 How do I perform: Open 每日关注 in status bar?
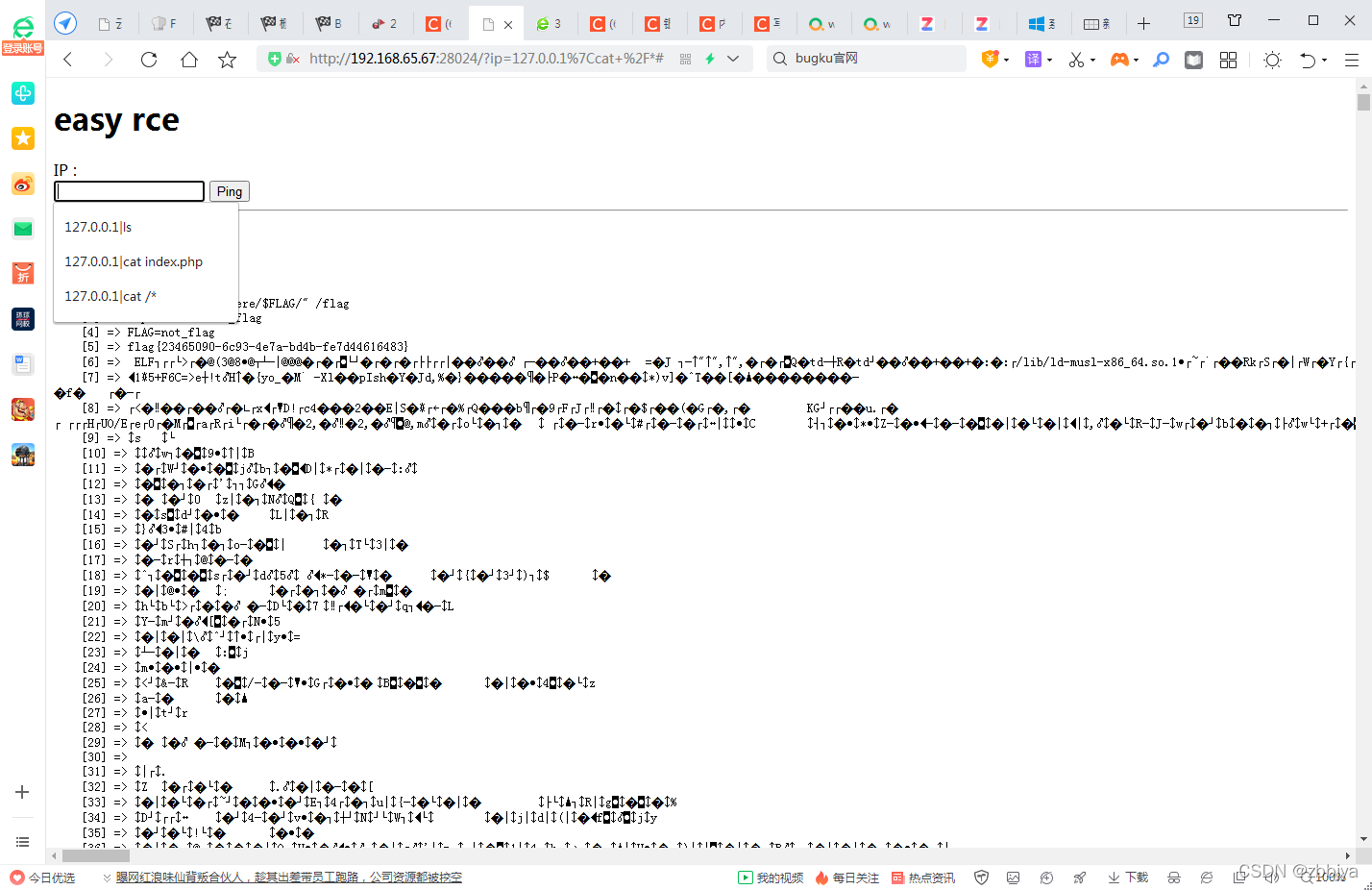point(847,878)
